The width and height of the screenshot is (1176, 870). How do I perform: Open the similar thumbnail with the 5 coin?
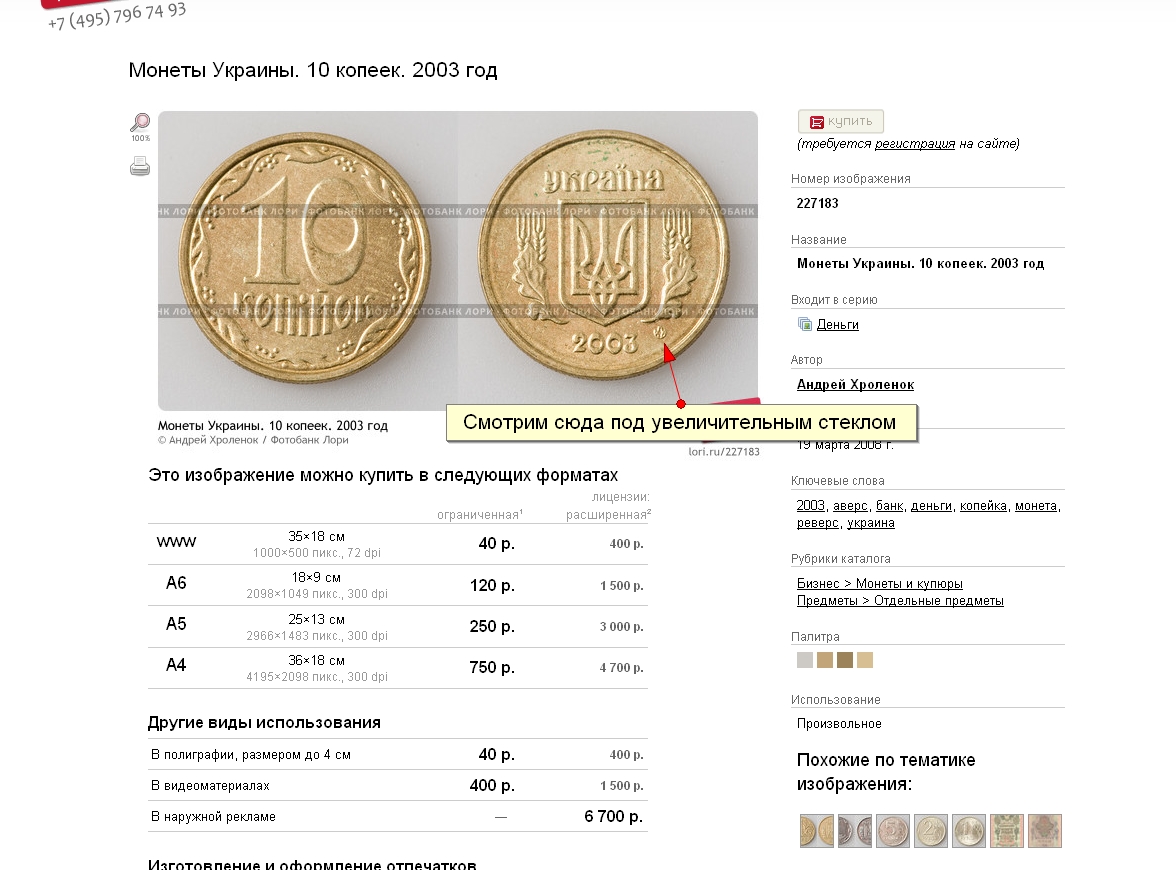892,831
